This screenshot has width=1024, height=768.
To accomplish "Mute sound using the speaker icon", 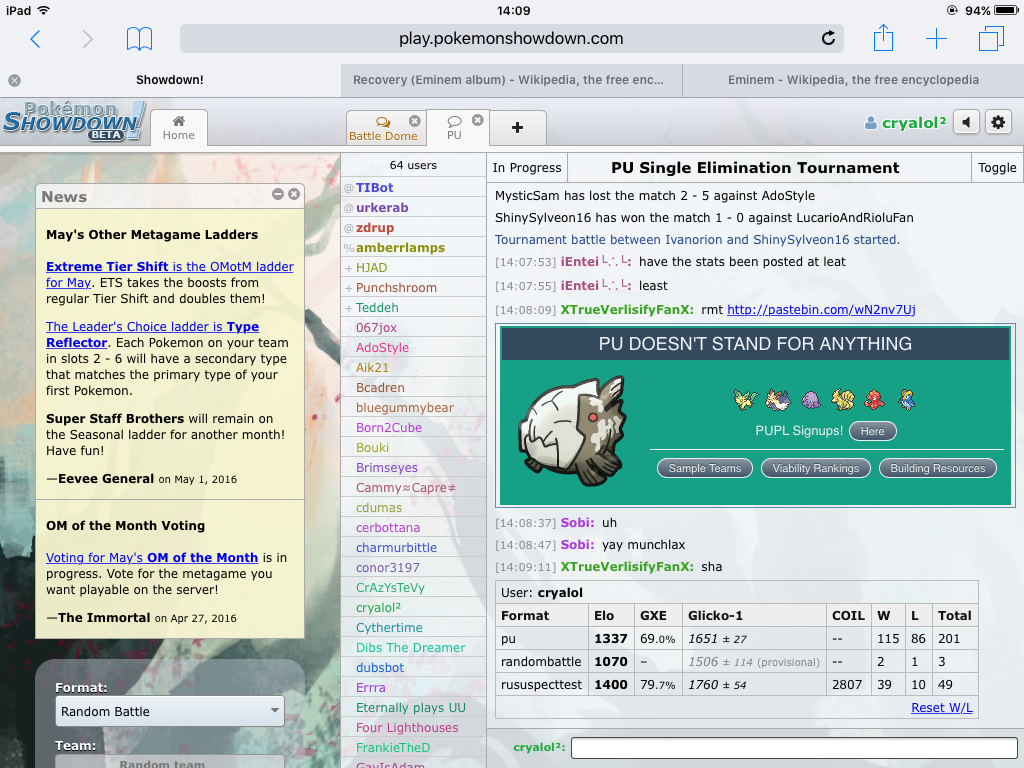I will 966,123.
